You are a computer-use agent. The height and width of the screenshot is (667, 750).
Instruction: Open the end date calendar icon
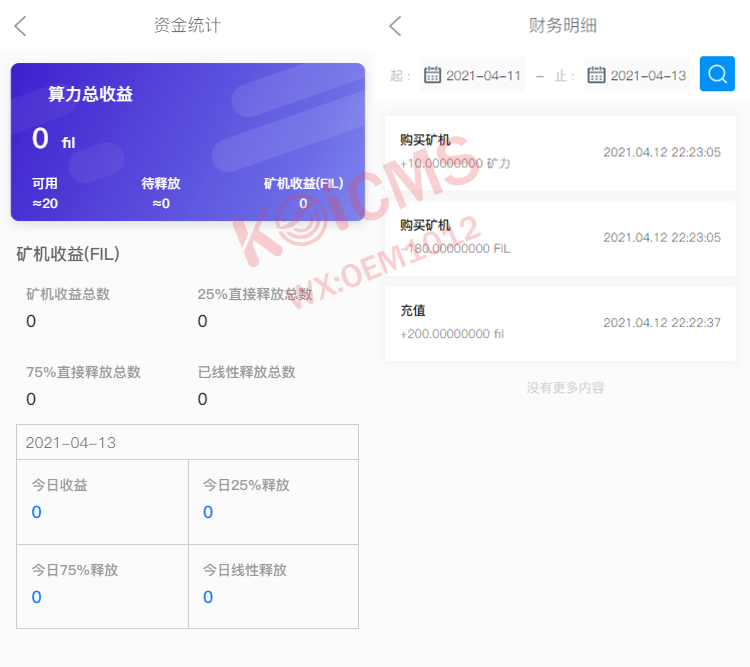596,75
